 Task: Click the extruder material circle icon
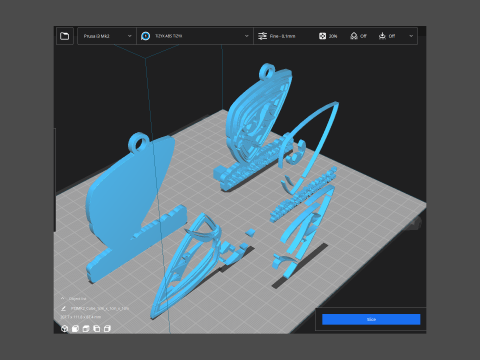point(145,36)
